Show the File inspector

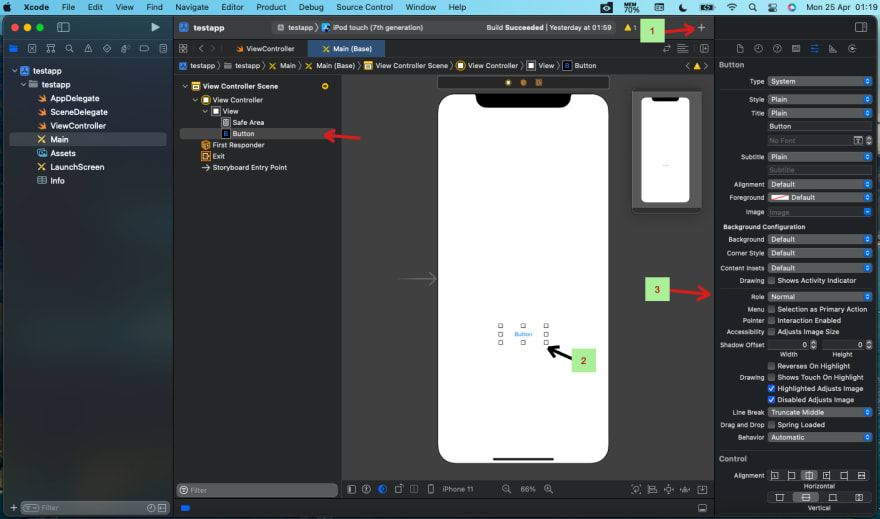740,49
